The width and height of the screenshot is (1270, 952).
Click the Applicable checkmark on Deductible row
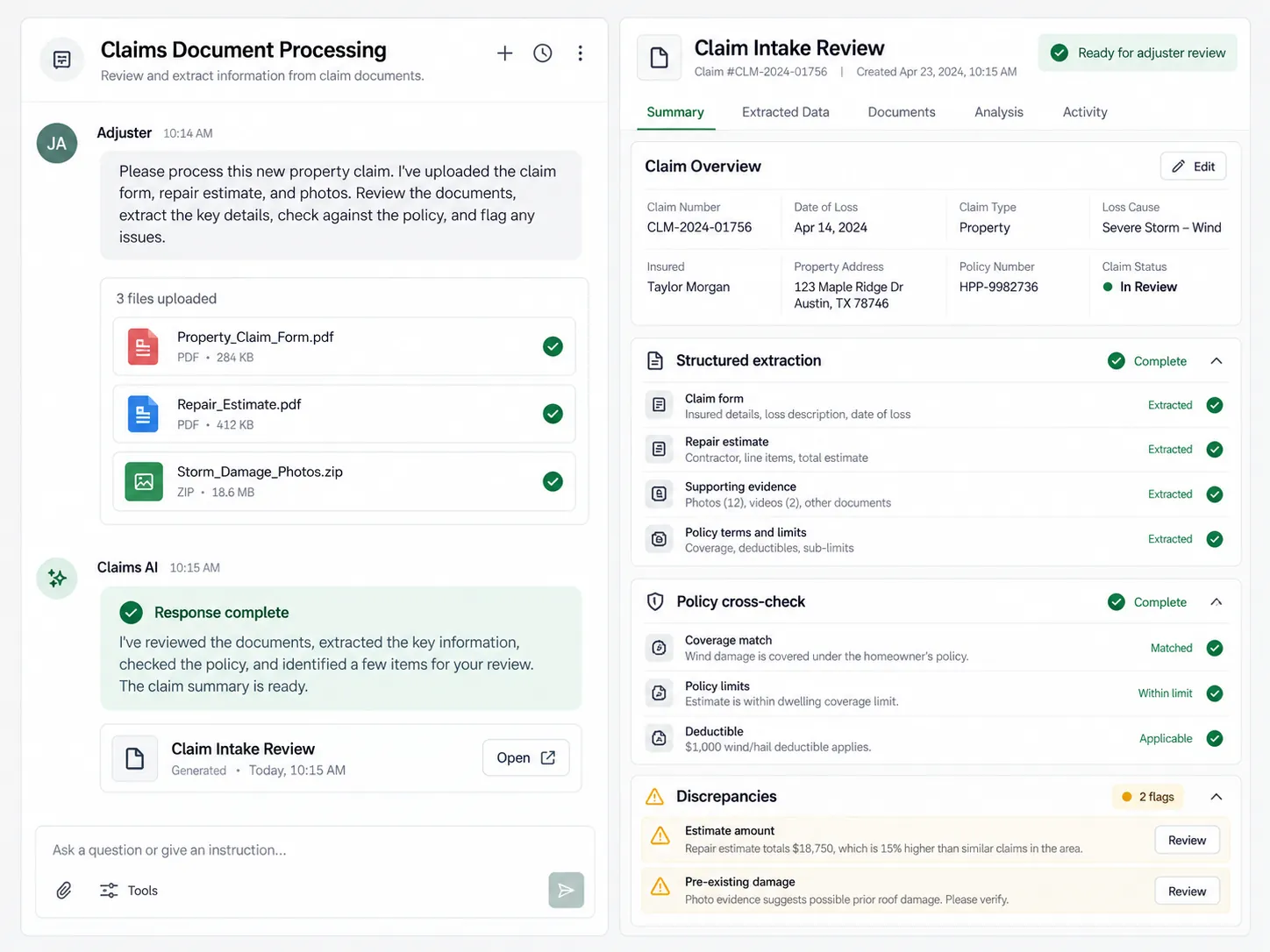coord(1215,738)
